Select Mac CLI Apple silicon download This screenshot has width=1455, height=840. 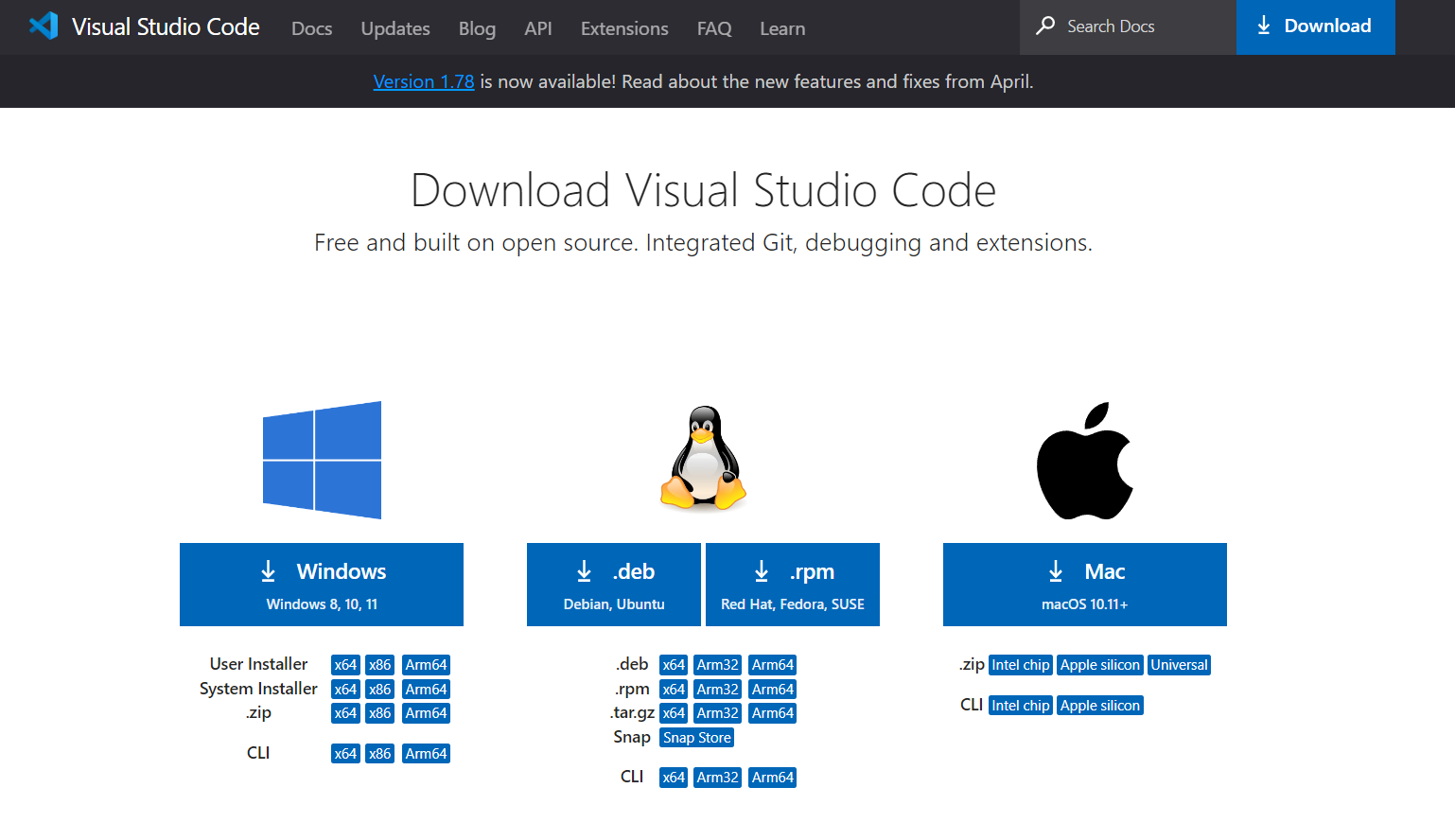[x=1100, y=706]
